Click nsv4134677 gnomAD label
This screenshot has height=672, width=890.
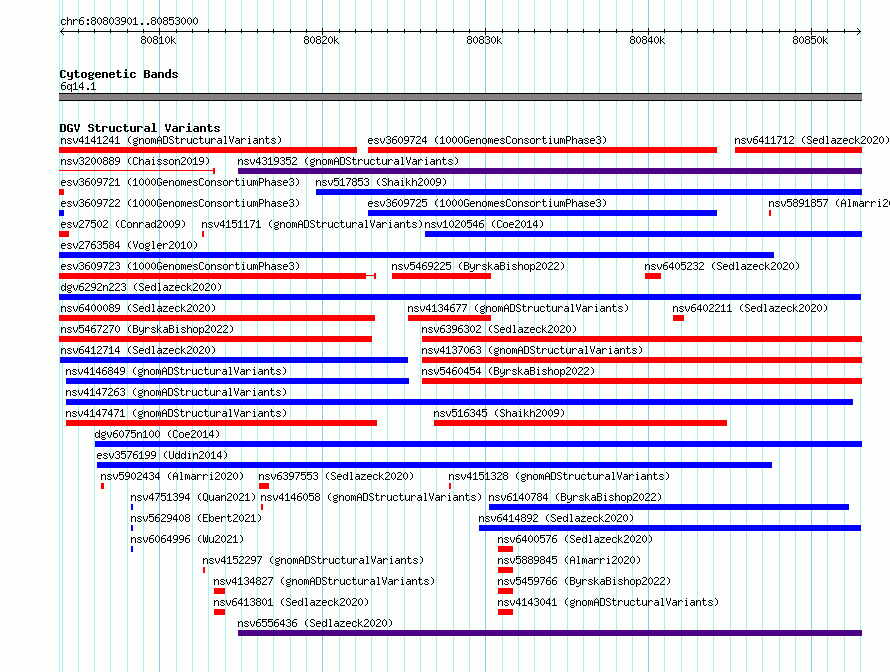(518, 308)
